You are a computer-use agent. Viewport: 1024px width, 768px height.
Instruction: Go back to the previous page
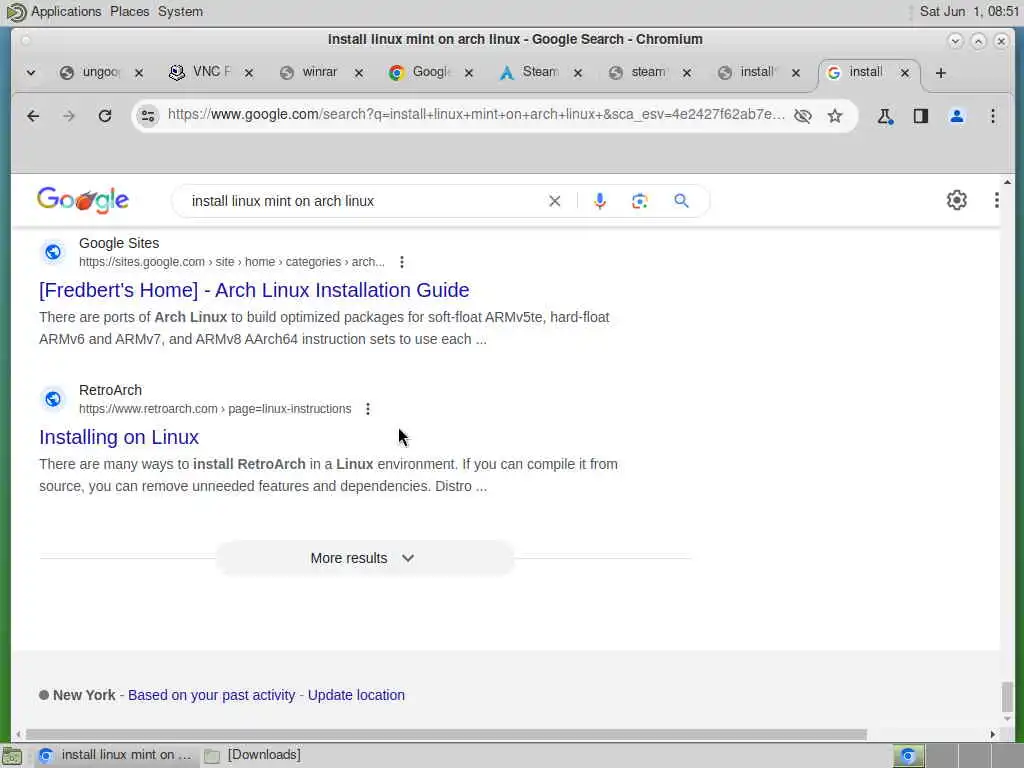33,116
